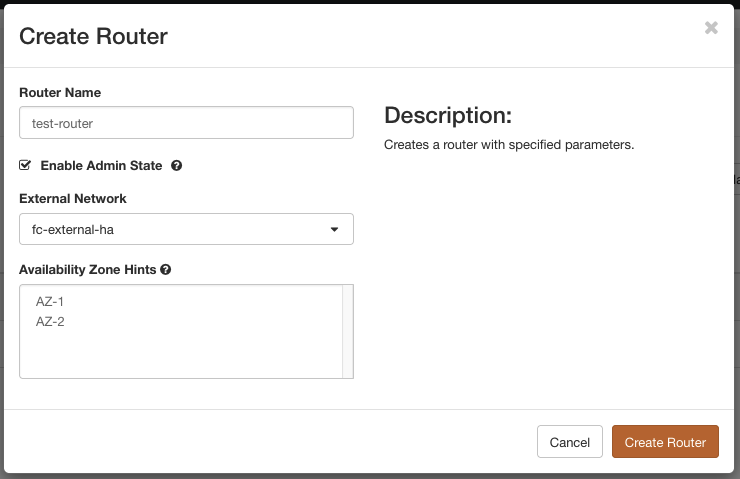Click the Description heading
The width and height of the screenshot is (740, 479).
coord(447,114)
